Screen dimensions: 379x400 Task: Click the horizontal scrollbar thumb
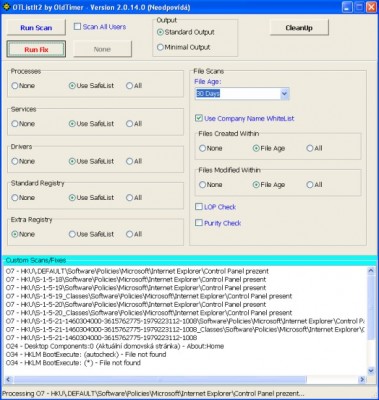pyautogui.click(x=160, y=379)
